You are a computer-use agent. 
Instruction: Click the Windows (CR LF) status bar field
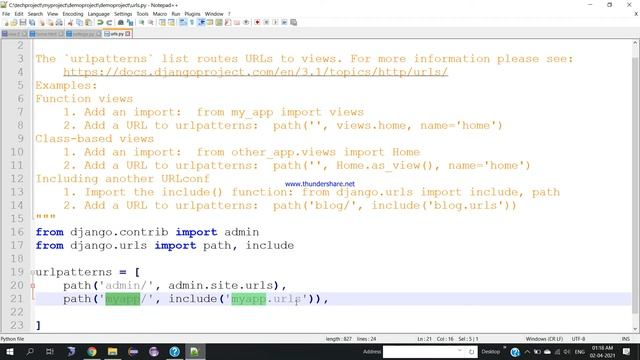point(544,339)
